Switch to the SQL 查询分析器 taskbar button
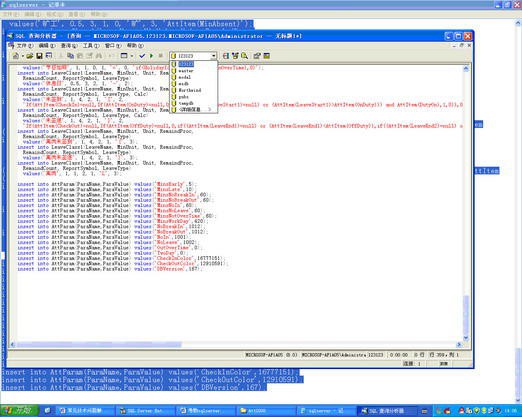 point(387,411)
